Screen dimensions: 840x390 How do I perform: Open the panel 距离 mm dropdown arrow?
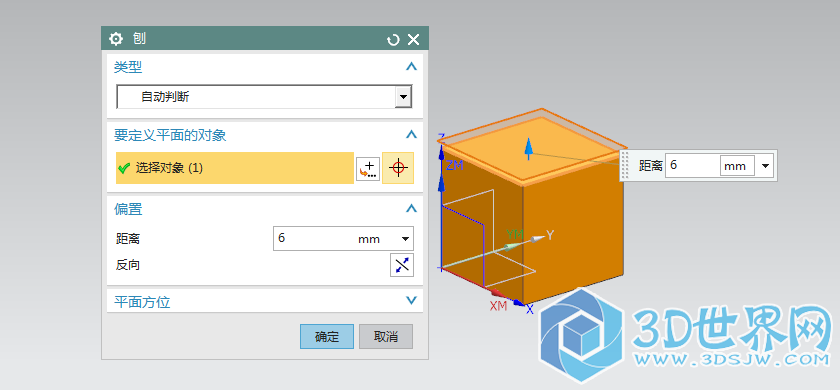click(x=405, y=239)
